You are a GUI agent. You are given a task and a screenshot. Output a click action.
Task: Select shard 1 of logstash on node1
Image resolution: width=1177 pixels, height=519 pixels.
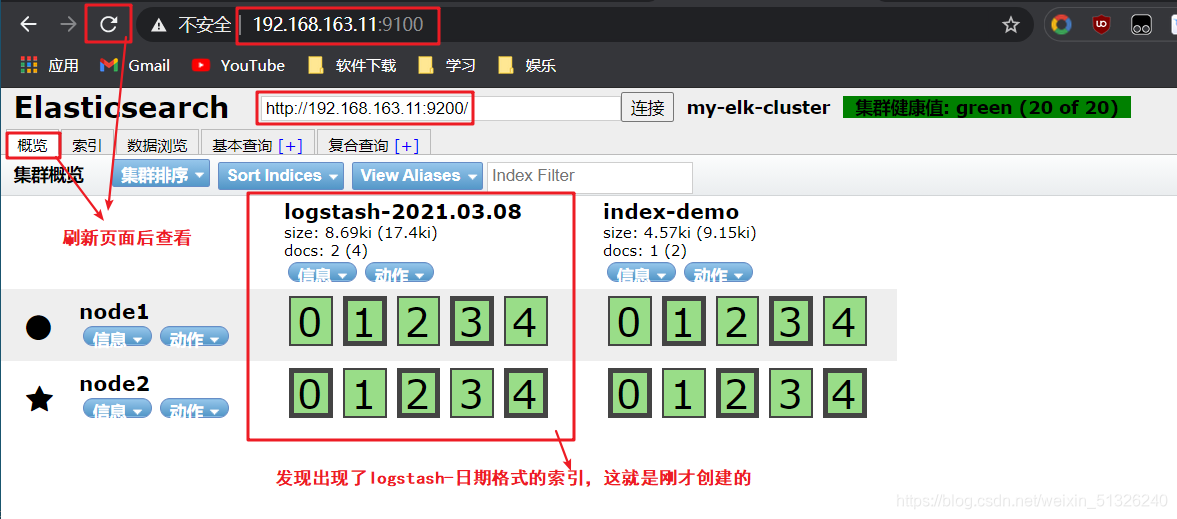tap(365, 321)
